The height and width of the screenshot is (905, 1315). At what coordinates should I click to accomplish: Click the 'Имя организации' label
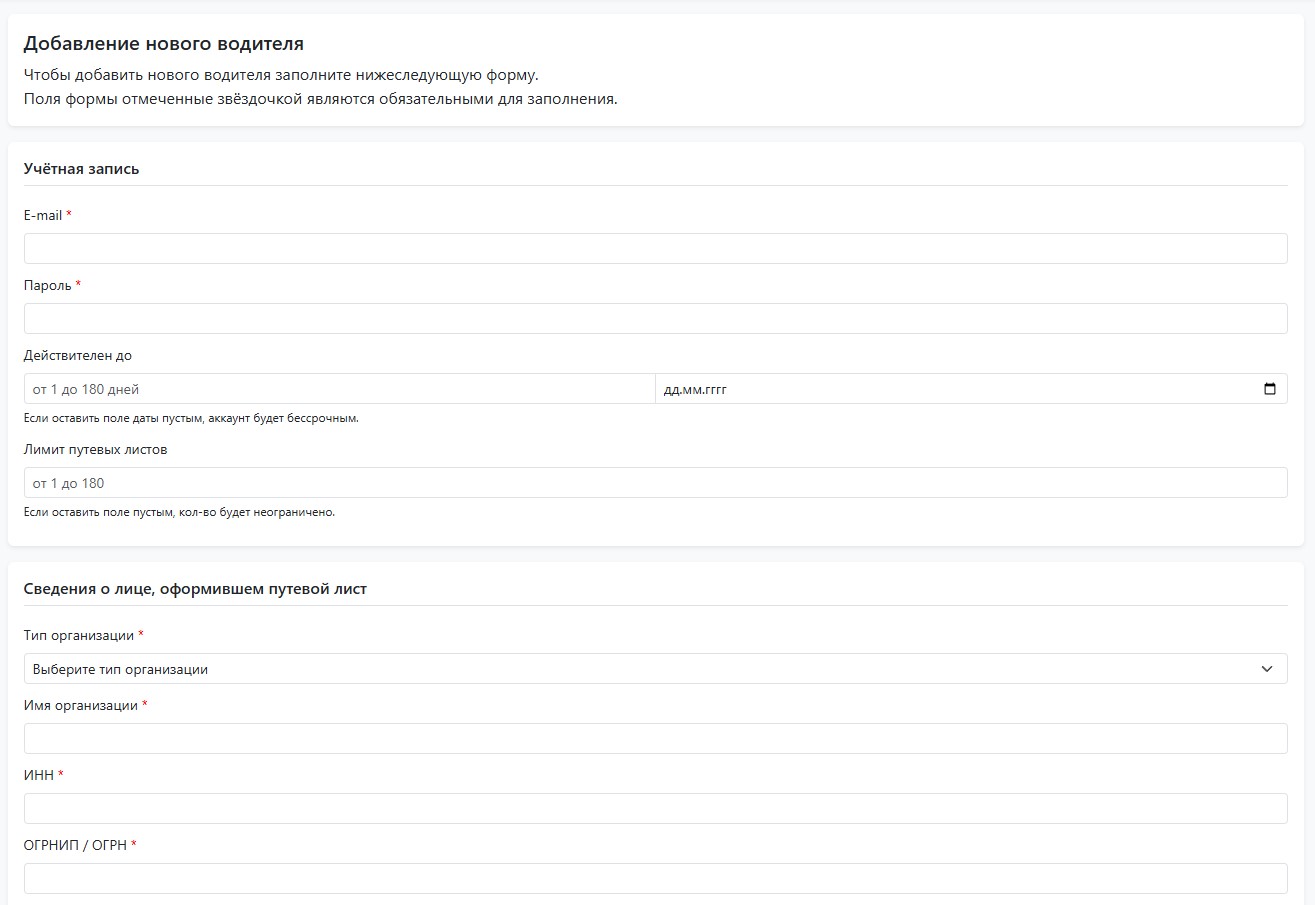(81, 706)
